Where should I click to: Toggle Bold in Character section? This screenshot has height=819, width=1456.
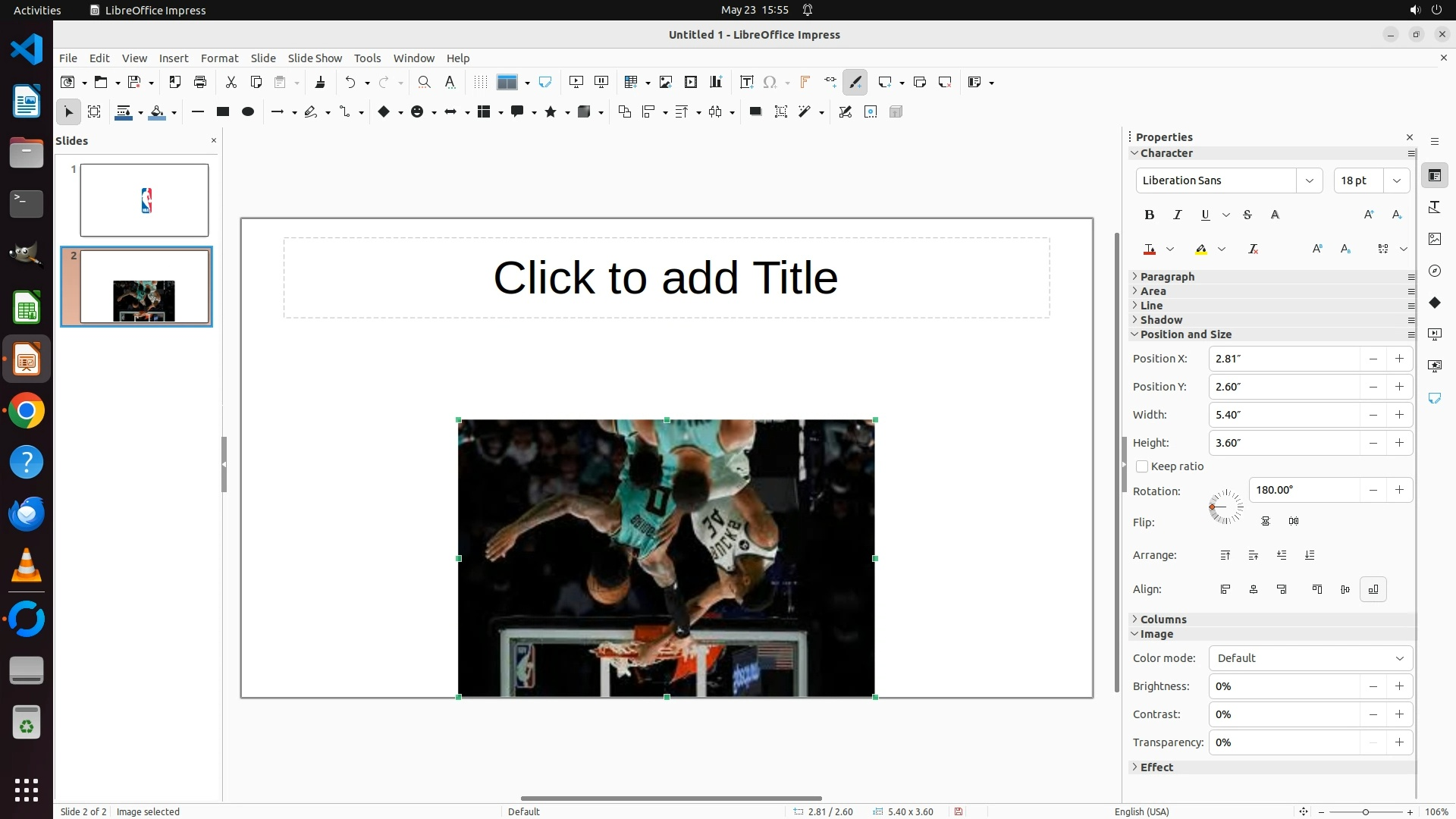1149,215
